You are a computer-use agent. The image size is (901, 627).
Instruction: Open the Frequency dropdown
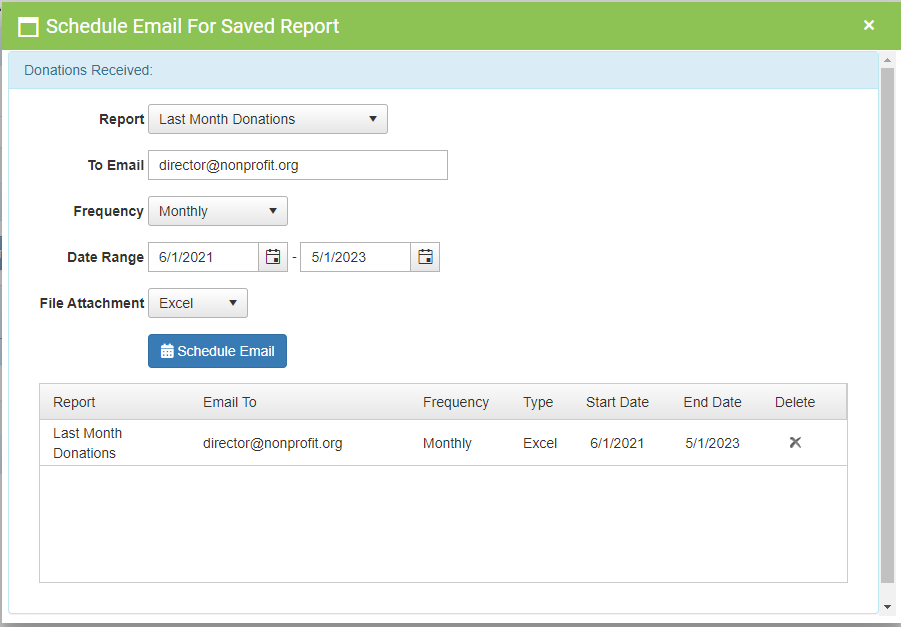[218, 211]
